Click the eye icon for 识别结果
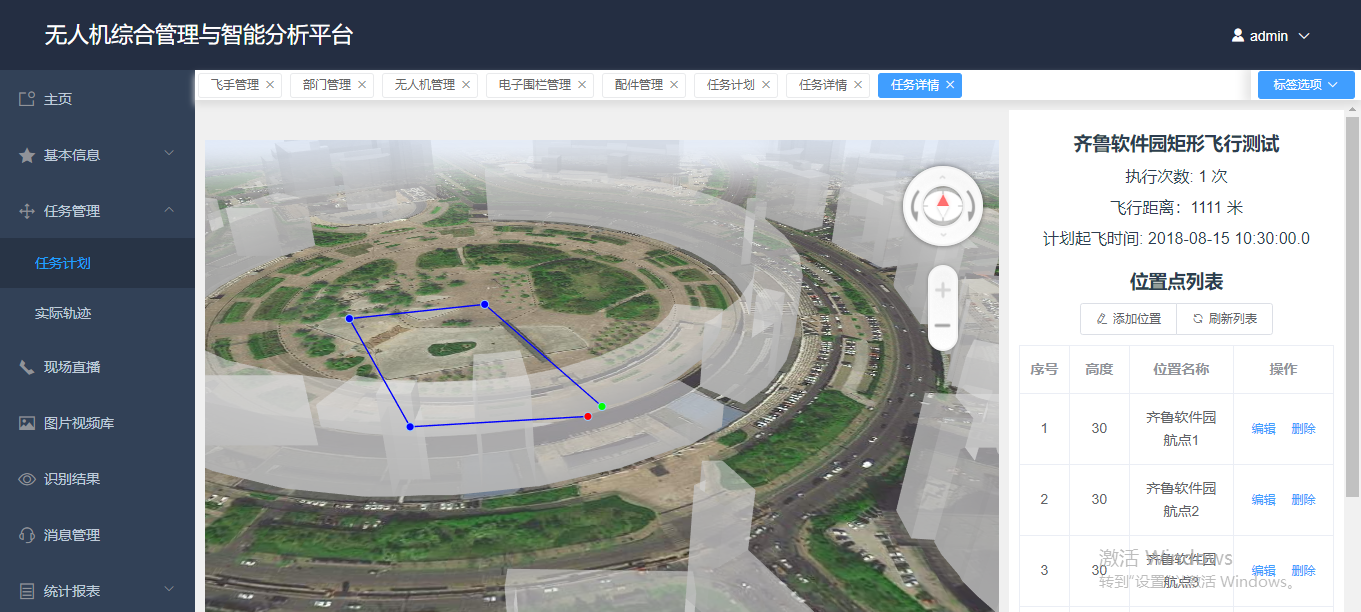1361x612 pixels. (x=27, y=479)
